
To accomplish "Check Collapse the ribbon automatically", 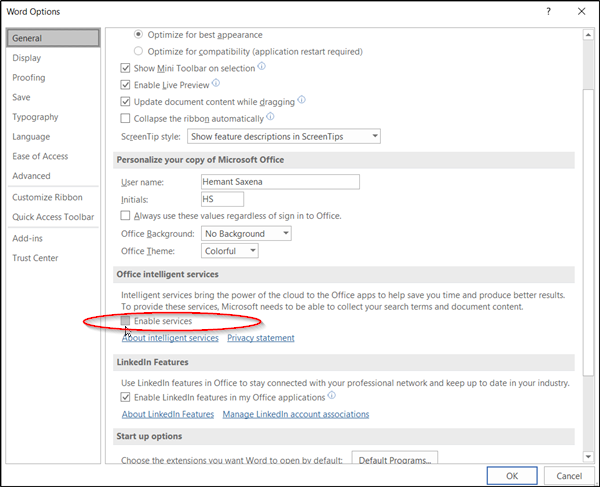I will (x=125, y=118).
